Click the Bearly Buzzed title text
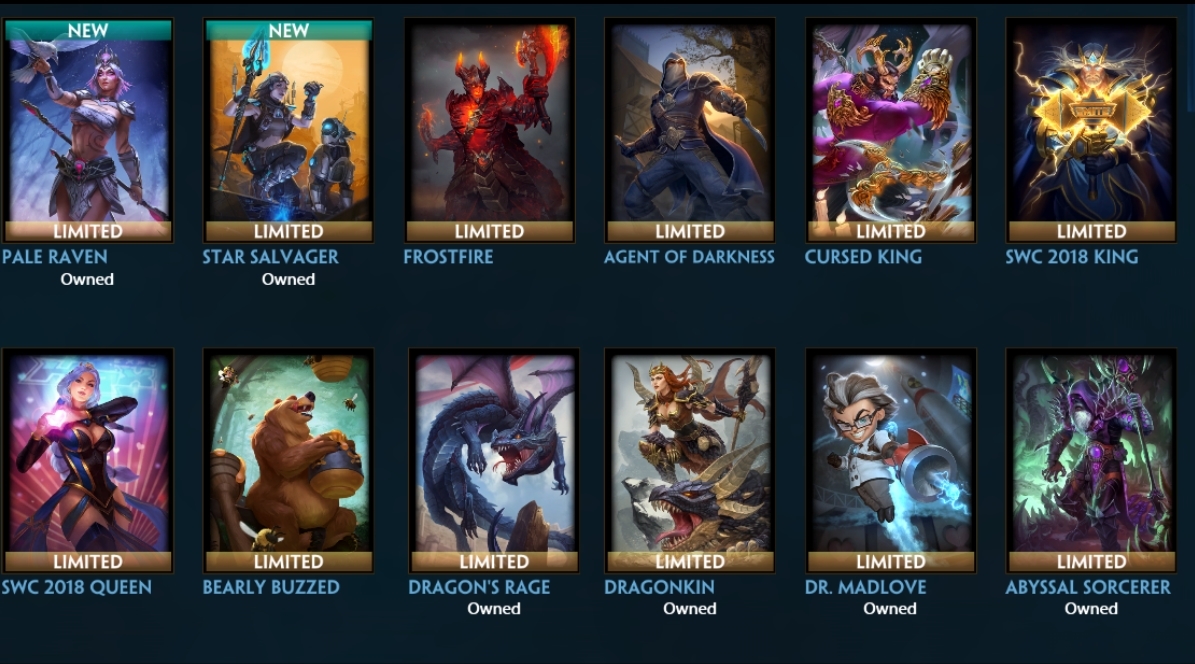This screenshot has width=1195, height=664. coord(271,587)
